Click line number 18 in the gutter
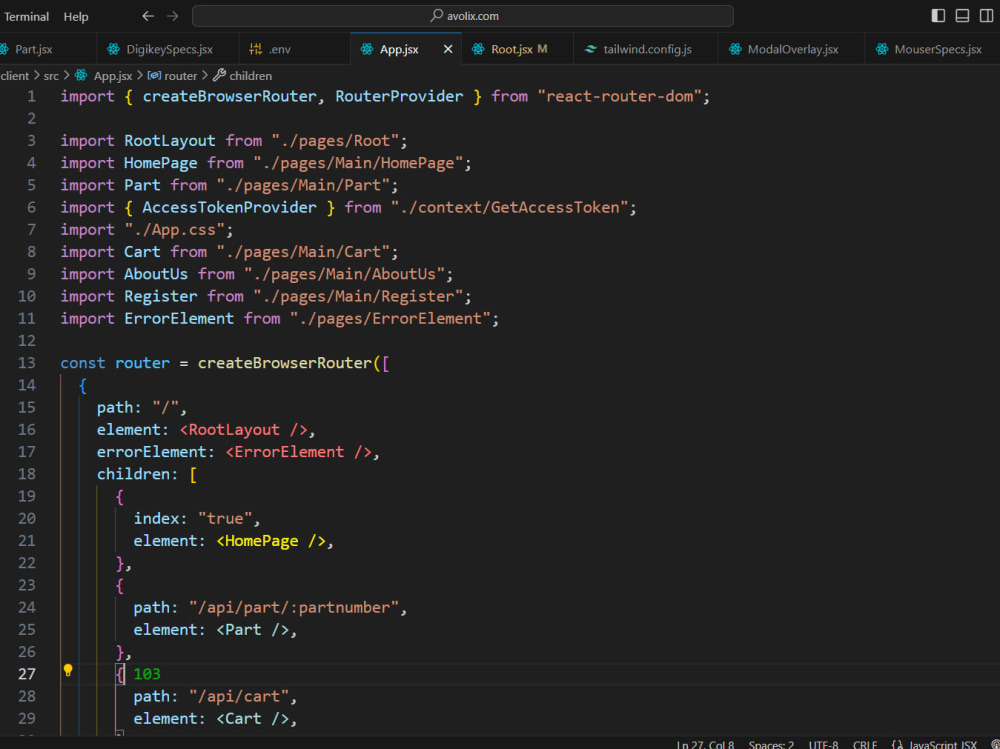 [27, 474]
